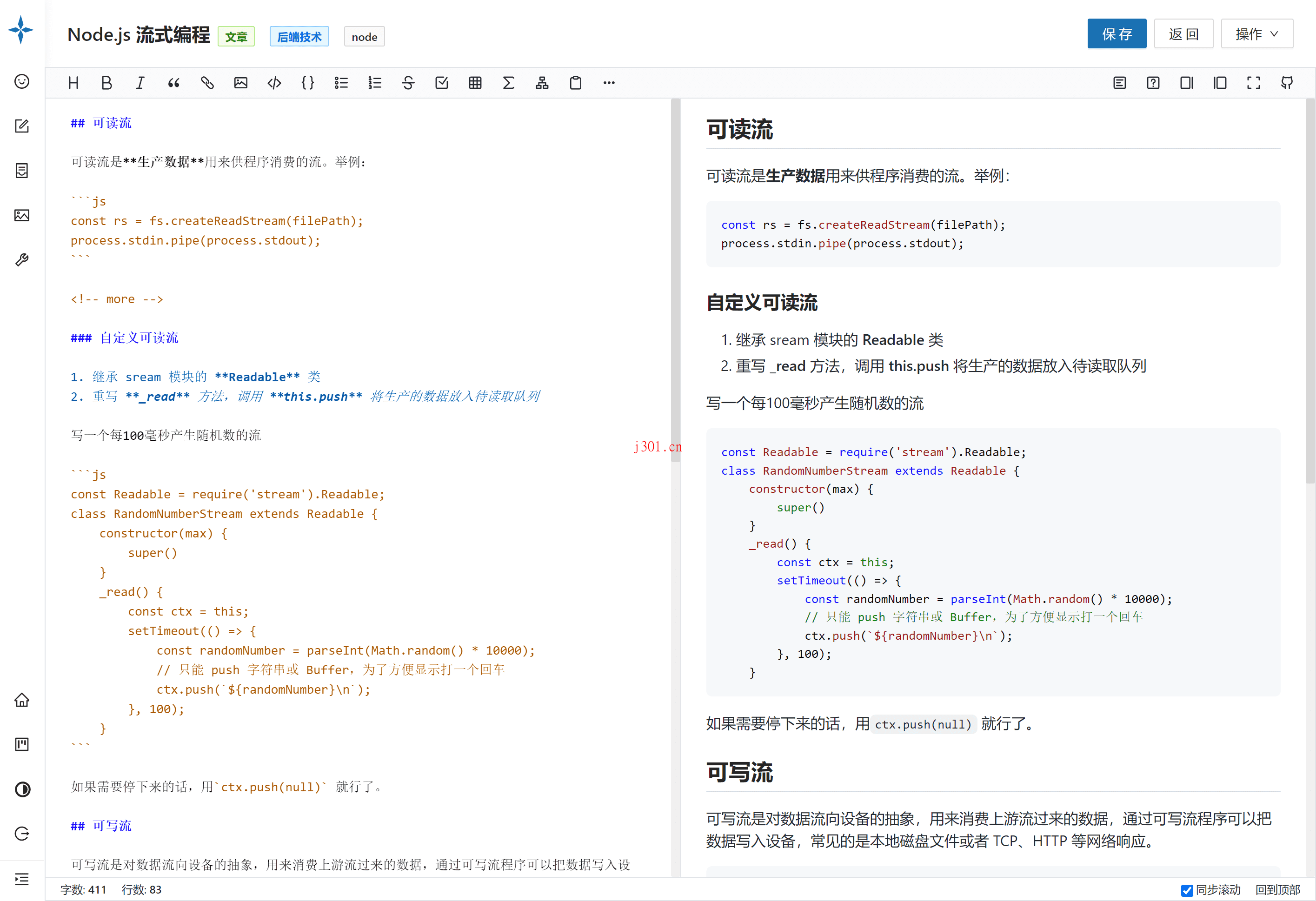Apply strikethrough formatting
The height and width of the screenshot is (901, 1316).
(408, 83)
